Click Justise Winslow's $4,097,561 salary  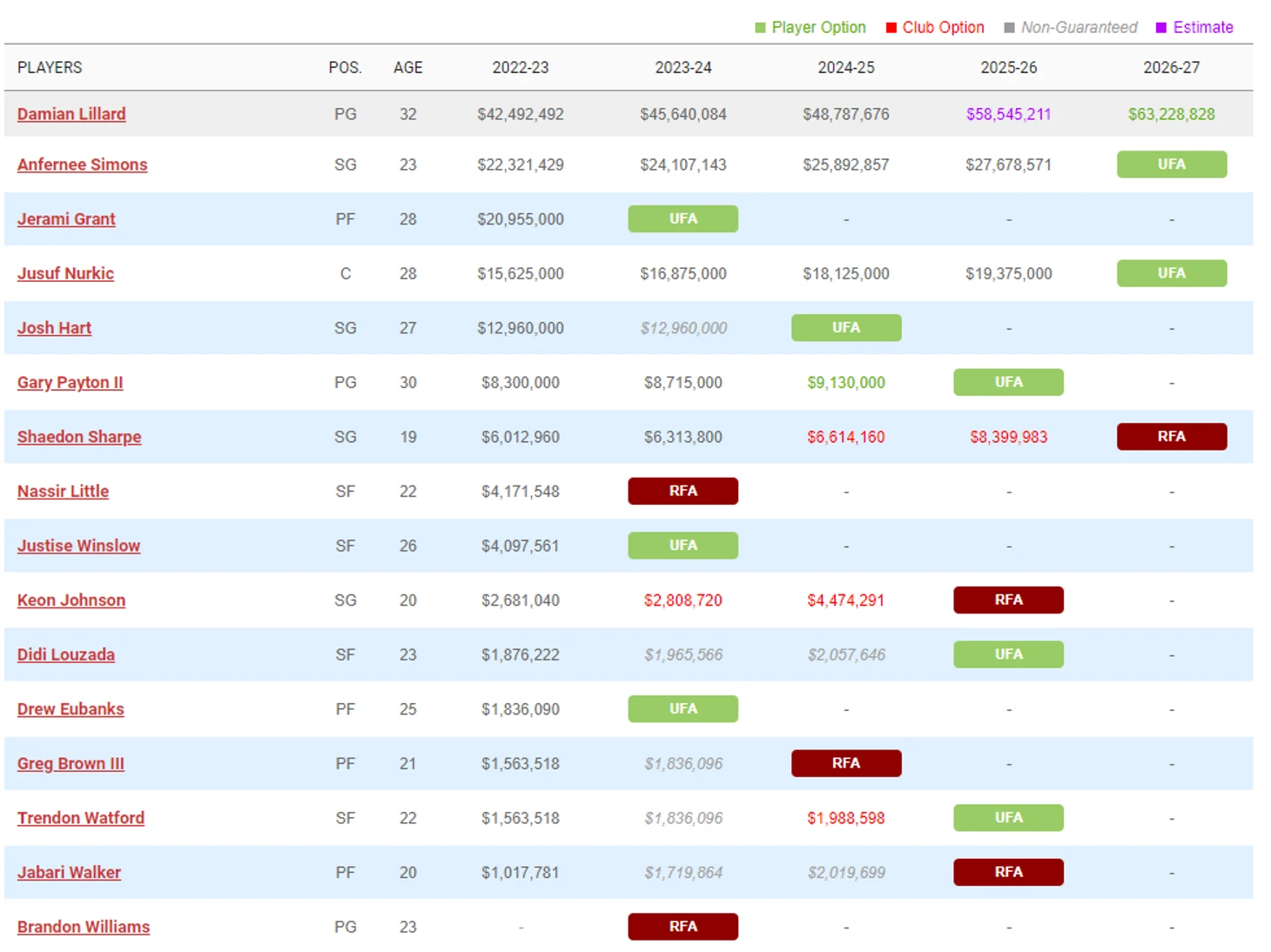(521, 546)
